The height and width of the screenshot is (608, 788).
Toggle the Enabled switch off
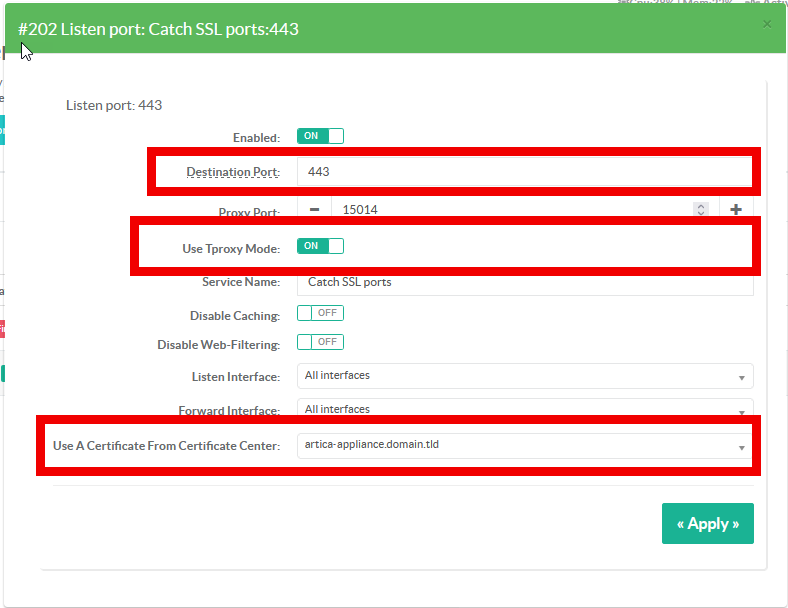tap(320, 136)
